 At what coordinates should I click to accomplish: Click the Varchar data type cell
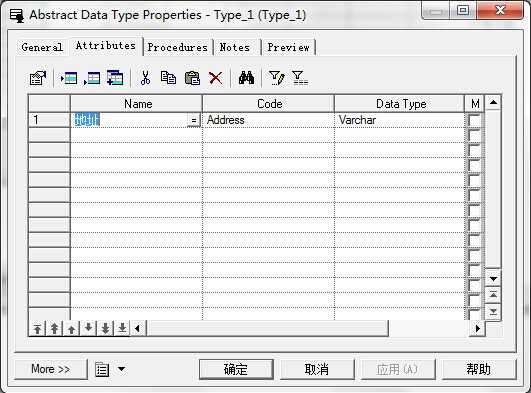(399, 120)
